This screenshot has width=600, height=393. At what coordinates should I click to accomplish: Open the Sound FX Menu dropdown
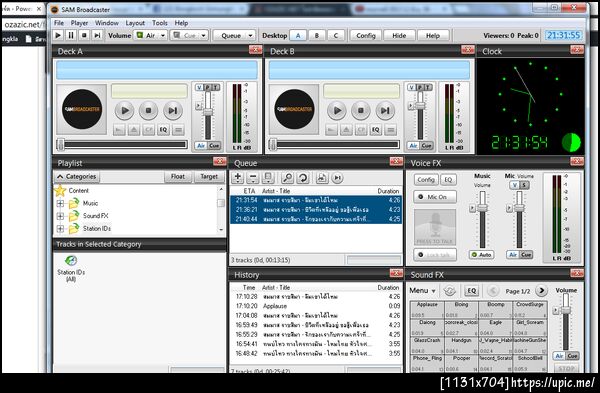(422, 291)
